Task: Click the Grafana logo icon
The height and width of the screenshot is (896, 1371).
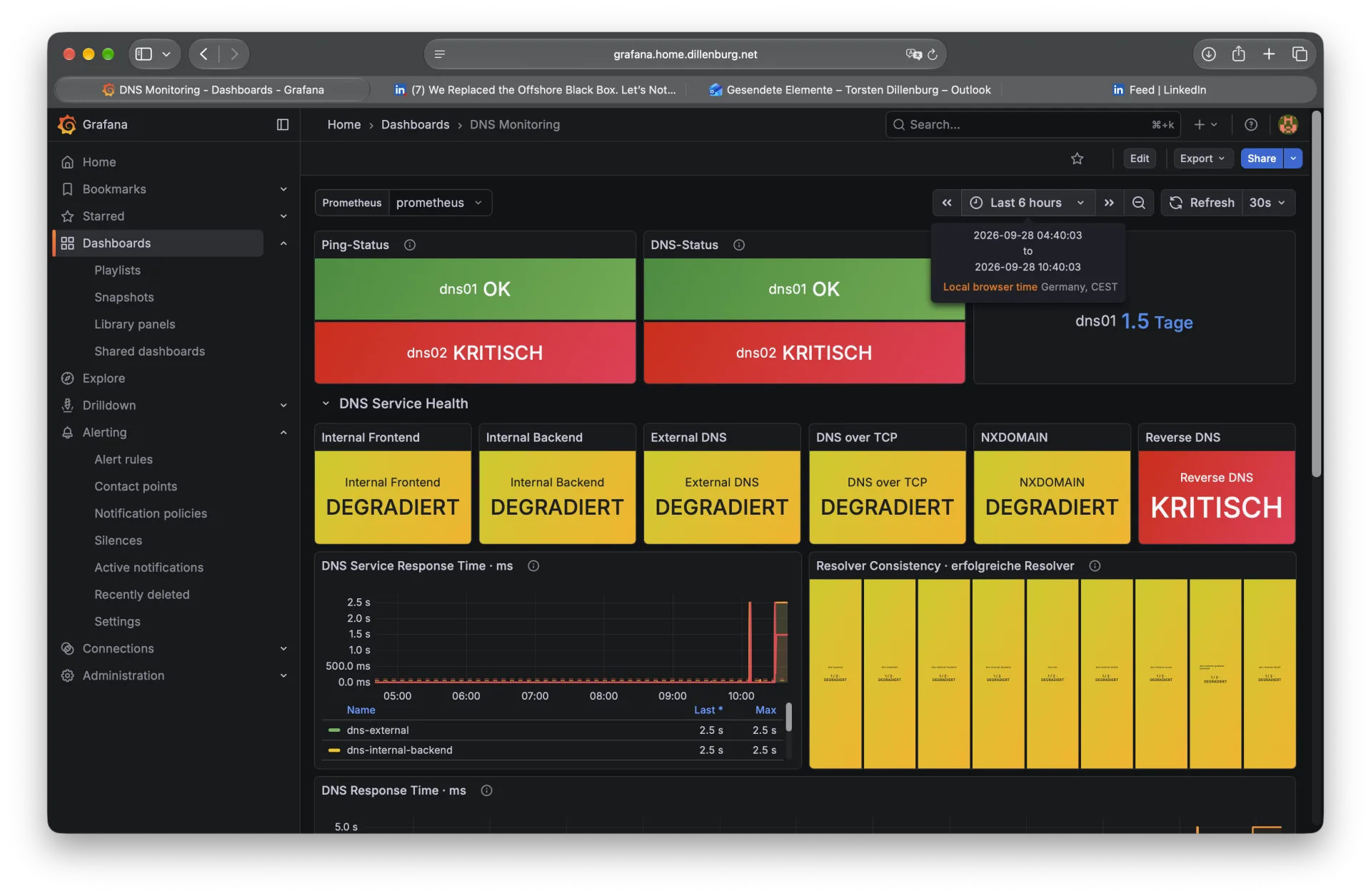Action: click(67, 124)
